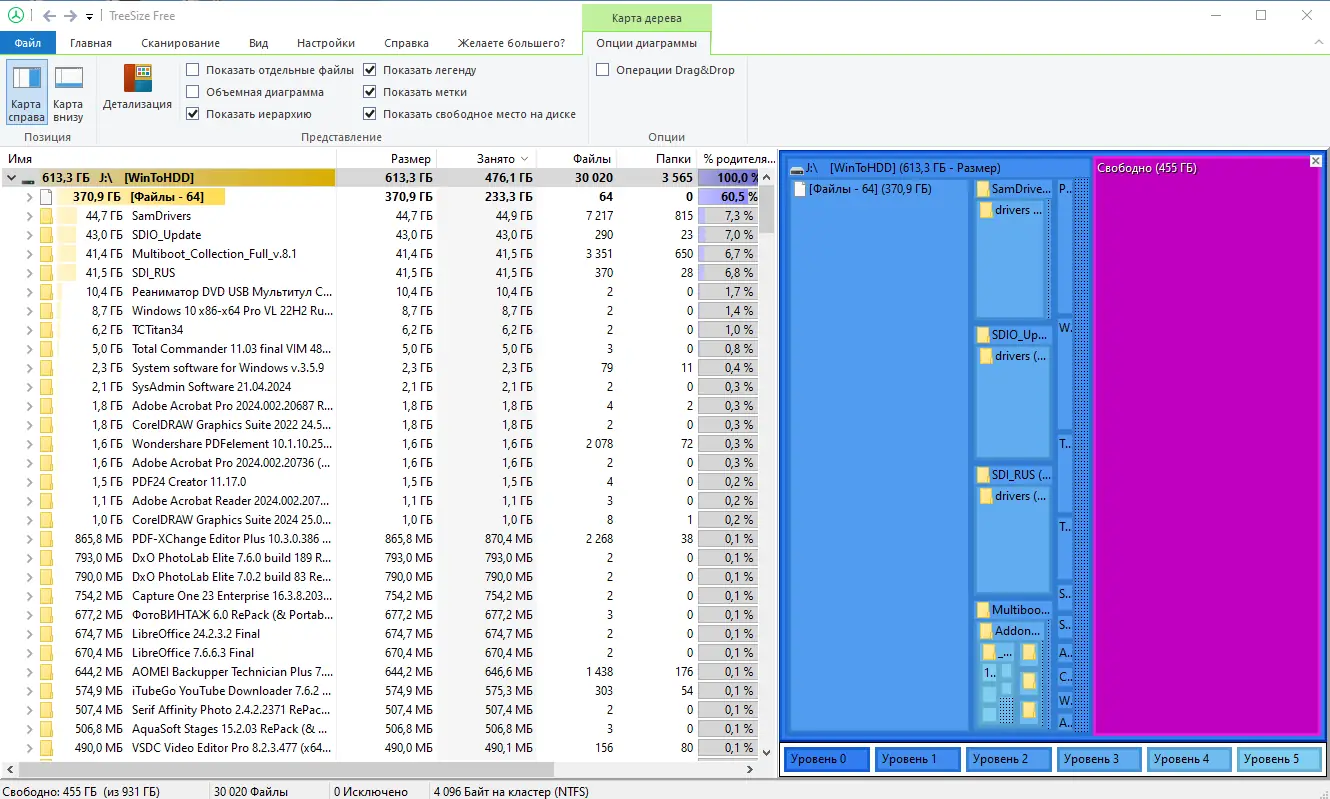Open the Файл menu

click(x=28, y=43)
